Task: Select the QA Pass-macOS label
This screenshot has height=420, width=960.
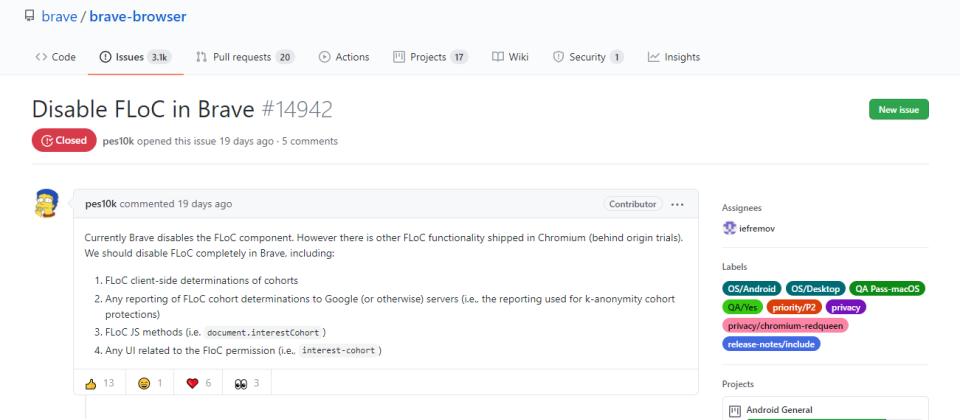Action: (887, 288)
